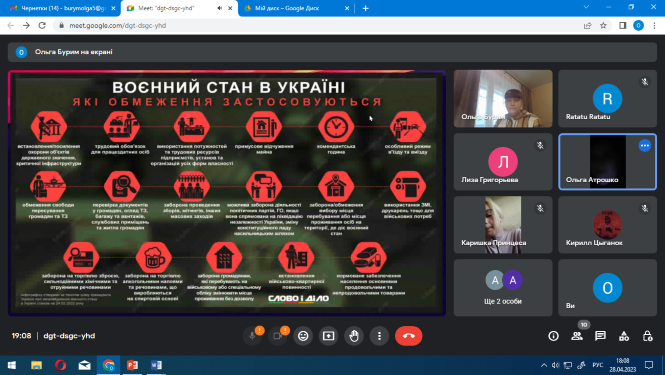
Task: Select the Кирилл Цыганок participant tile
Action: click(x=607, y=225)
